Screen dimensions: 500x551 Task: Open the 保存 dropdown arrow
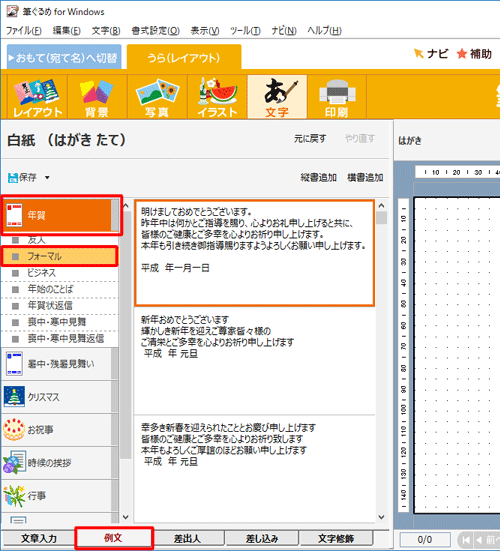pyautogui.click(x=47, y=178)
